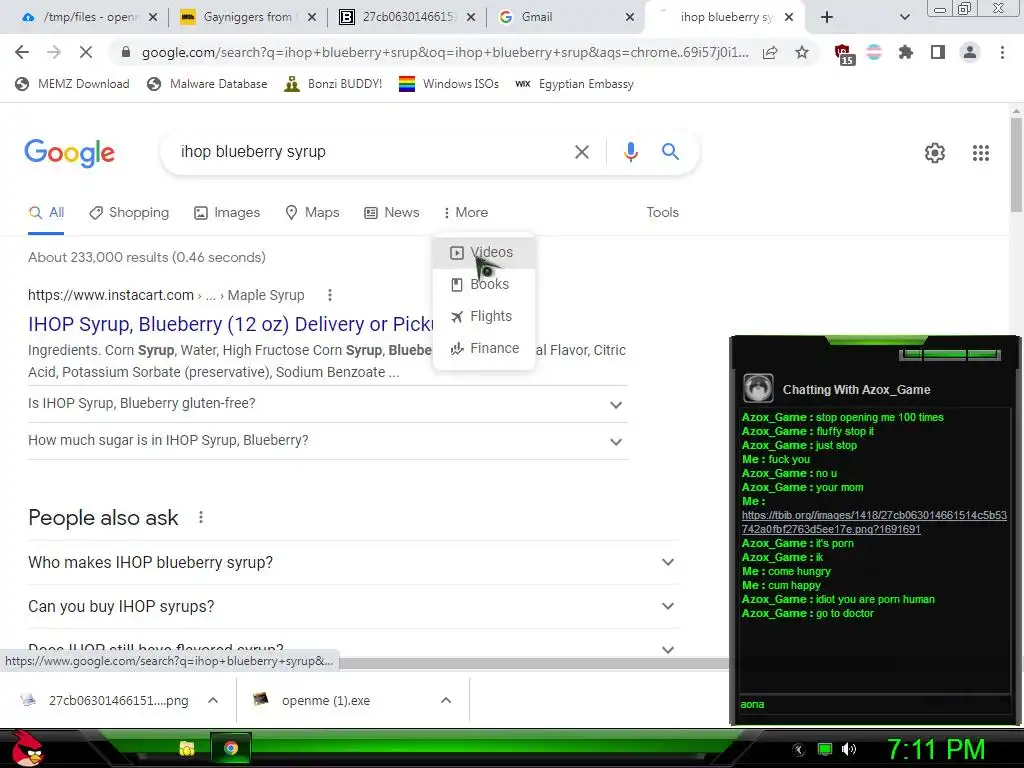1024x768 pixels.
Task: Open the Bonzi BUDDY! bookmark
Action: point(333,84)
